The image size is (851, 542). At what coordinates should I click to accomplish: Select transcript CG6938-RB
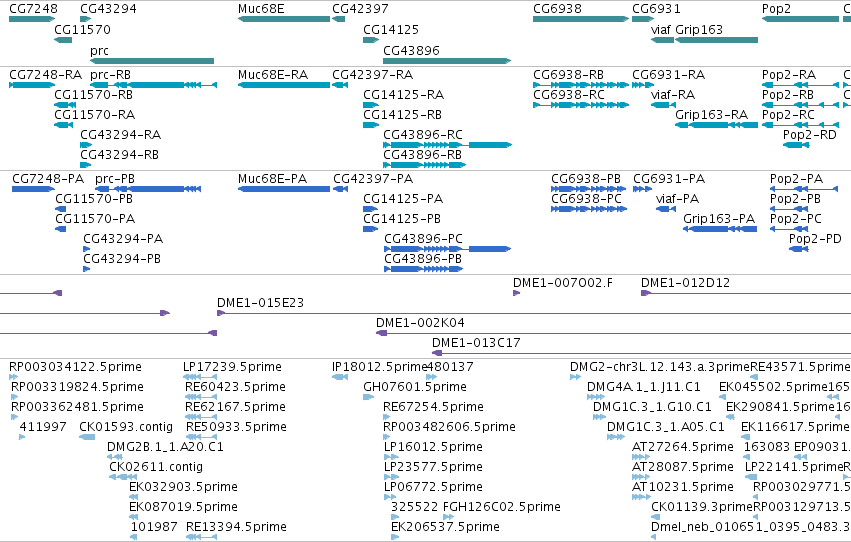point(581,85)
